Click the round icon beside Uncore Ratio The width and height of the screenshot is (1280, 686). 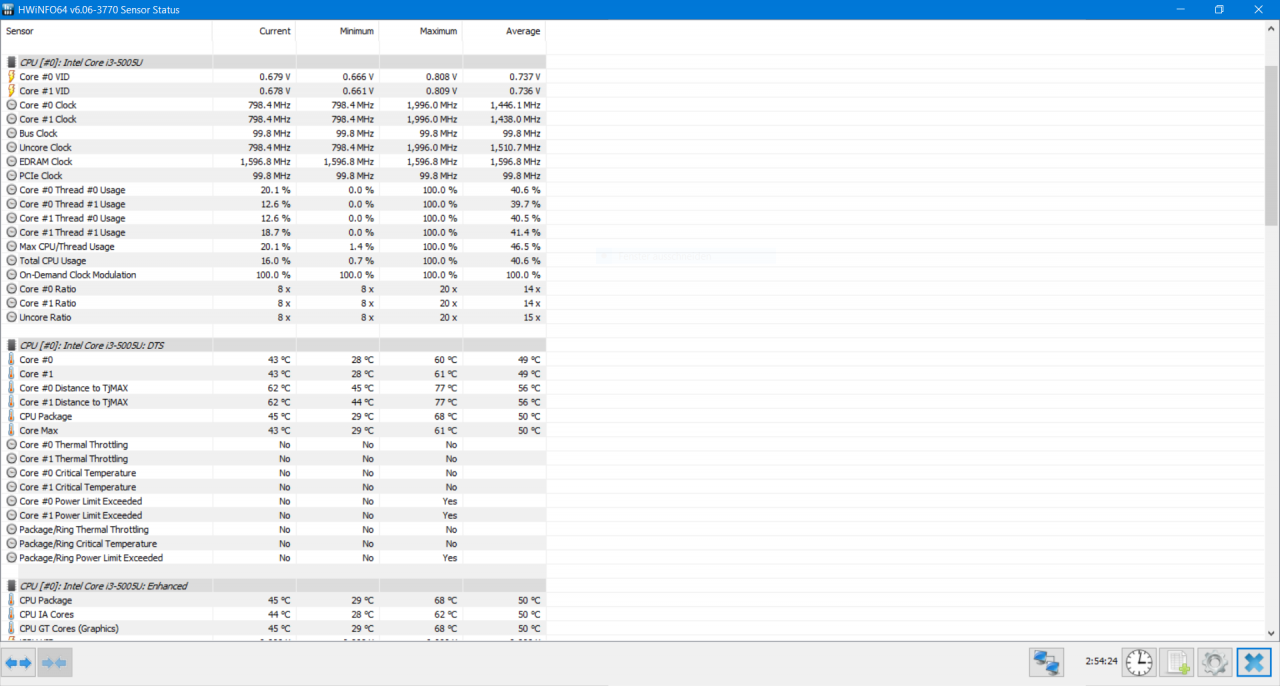point(12,317)
